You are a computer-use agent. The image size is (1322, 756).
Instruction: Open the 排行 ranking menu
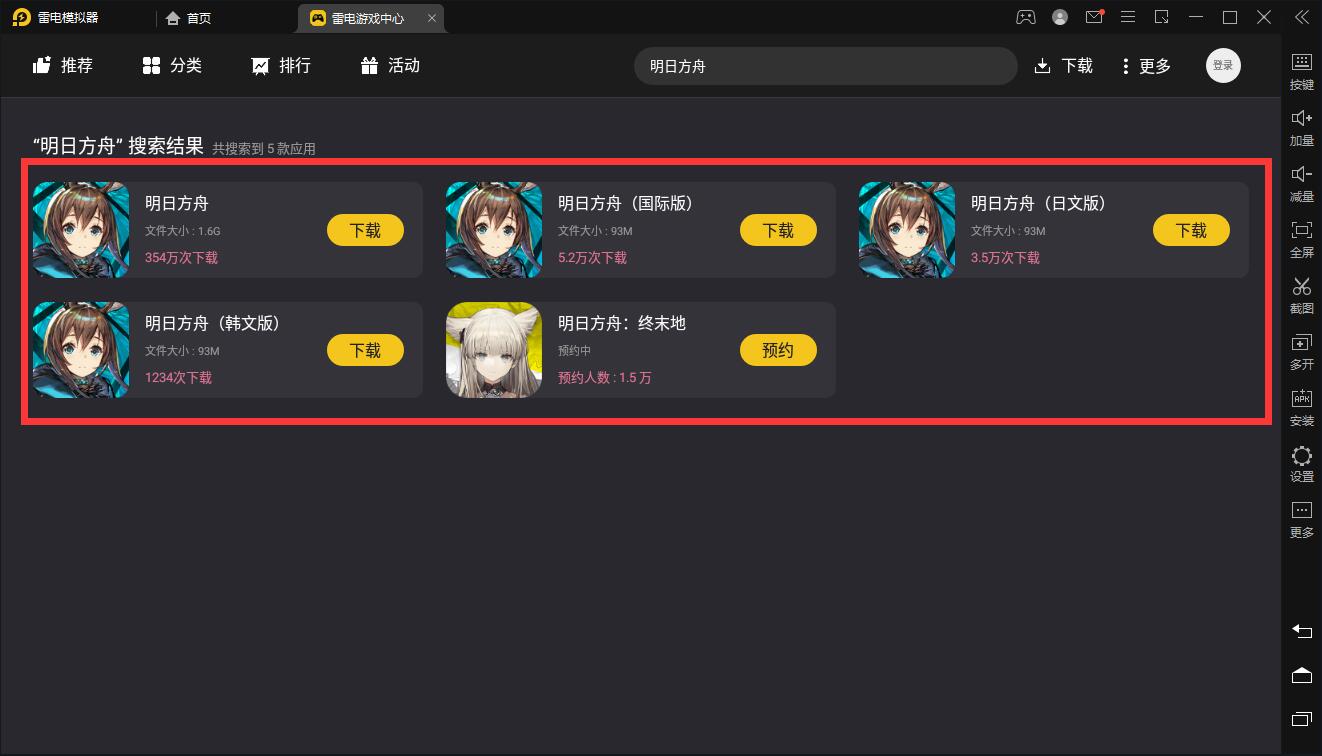pos(281,66)
